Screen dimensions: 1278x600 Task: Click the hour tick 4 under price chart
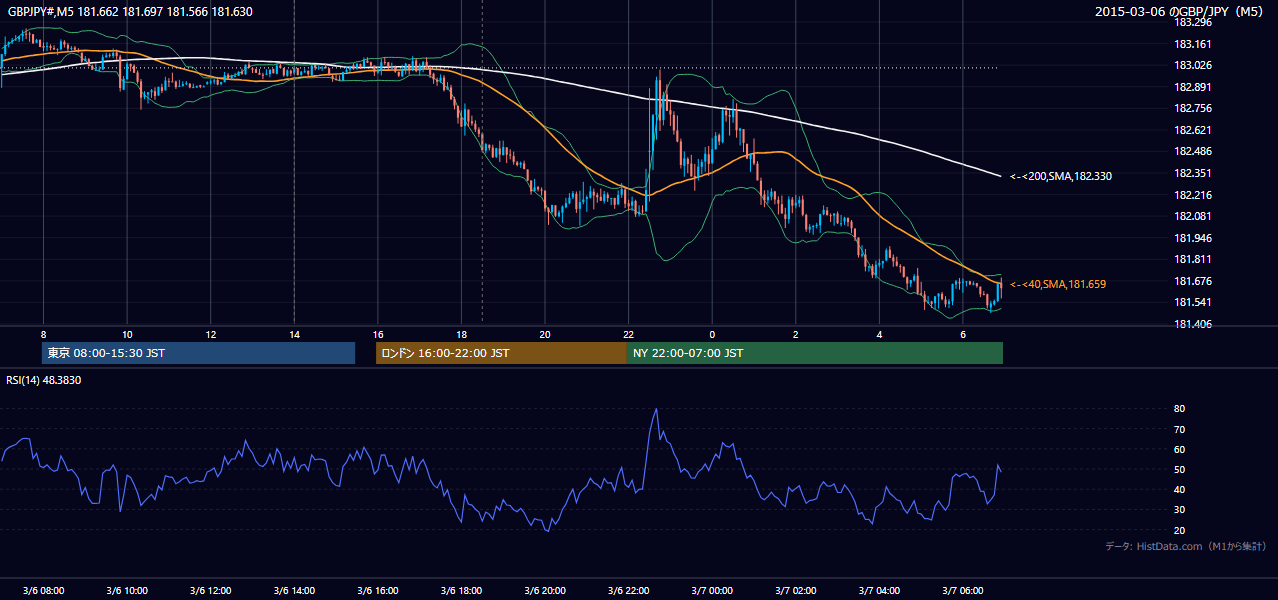pos(879,333)
